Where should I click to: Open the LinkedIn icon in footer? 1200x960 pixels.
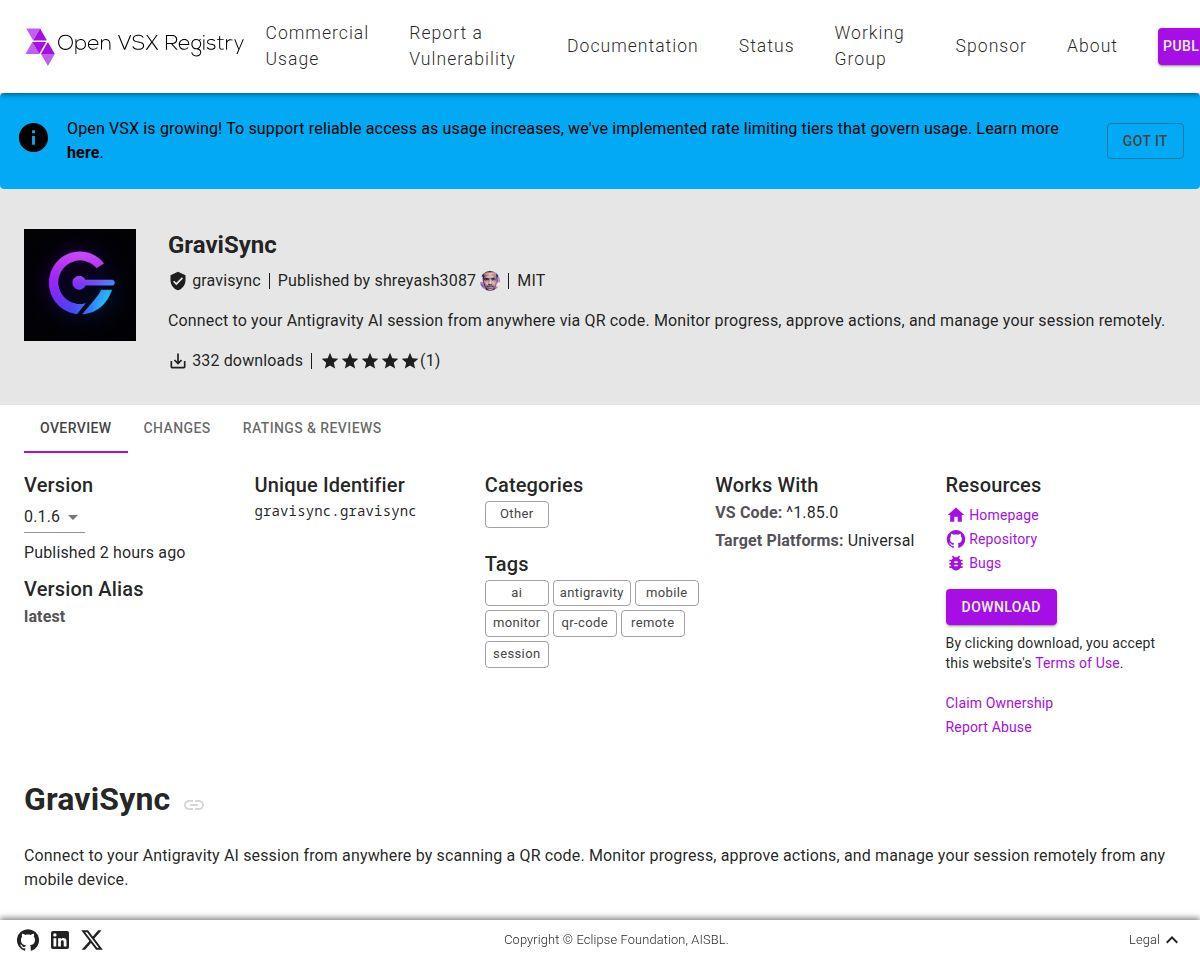(x=60, y=940)
